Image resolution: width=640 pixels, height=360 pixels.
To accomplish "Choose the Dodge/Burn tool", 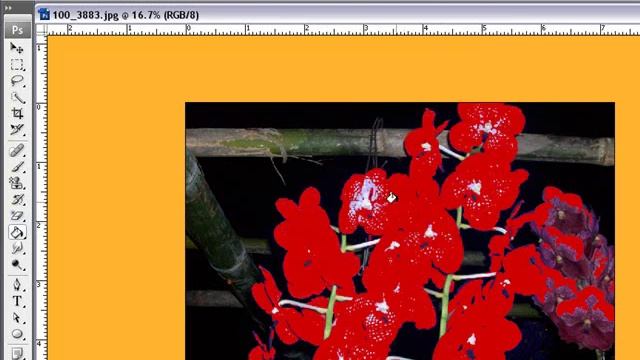I will (x=17, y=265).
